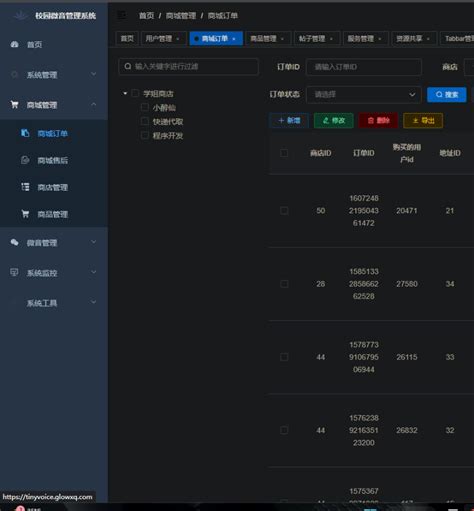The width and height of the screenshot is (474, 511).
Task: Click the 地址ID column header
Action: click(450, 153)
